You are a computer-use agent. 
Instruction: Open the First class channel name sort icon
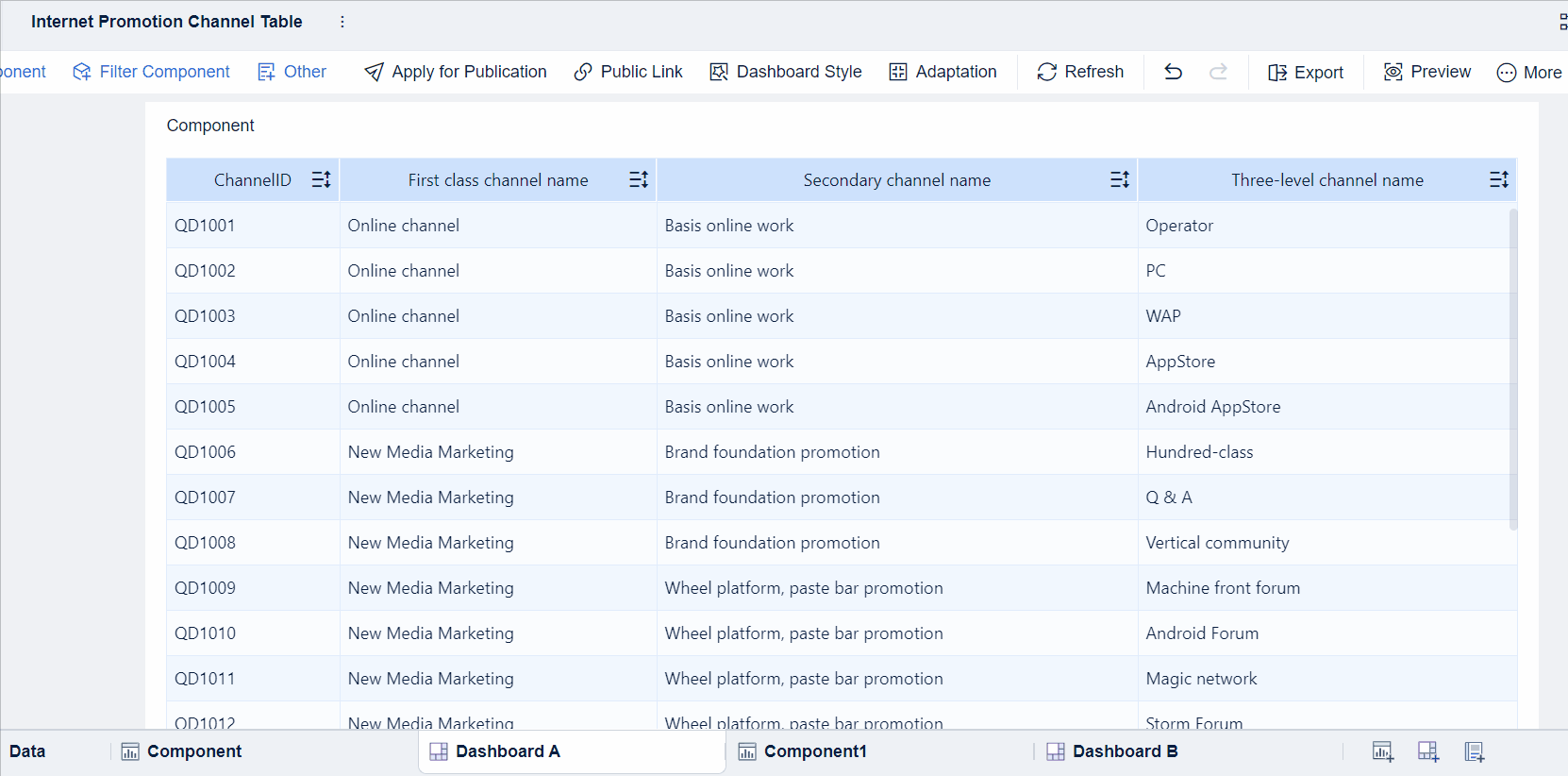pyautogui.click(x=639, y=179)
